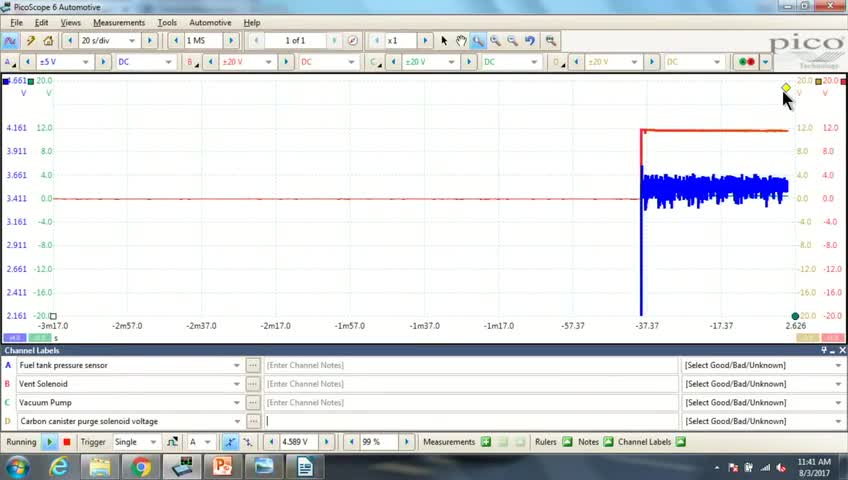Screen dimensions: 848x480
Task: Decrease timebase with left arrow
Action: pyautogui.click(x=70, y=41)
